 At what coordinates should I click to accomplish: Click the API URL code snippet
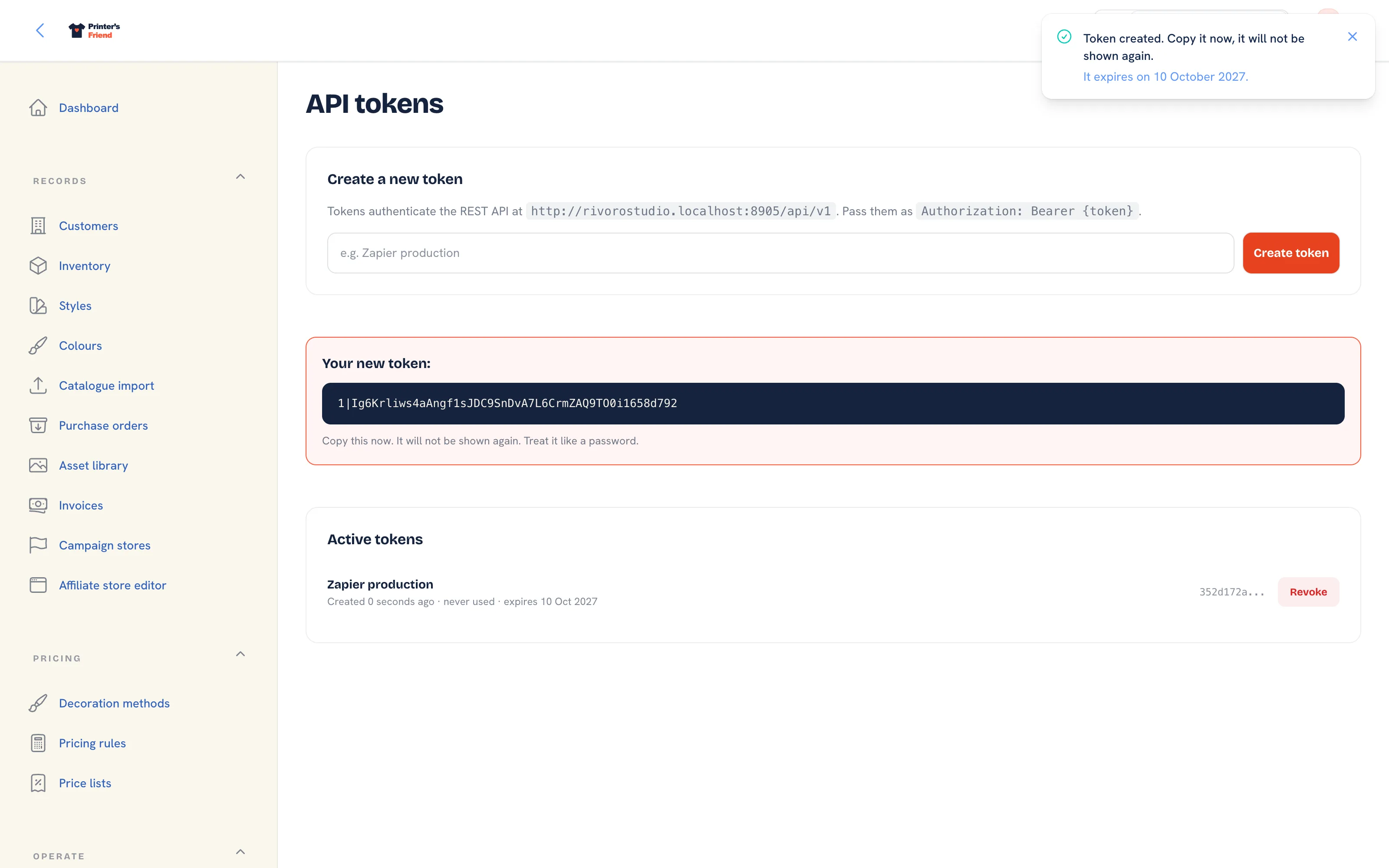tap(681, 211)
